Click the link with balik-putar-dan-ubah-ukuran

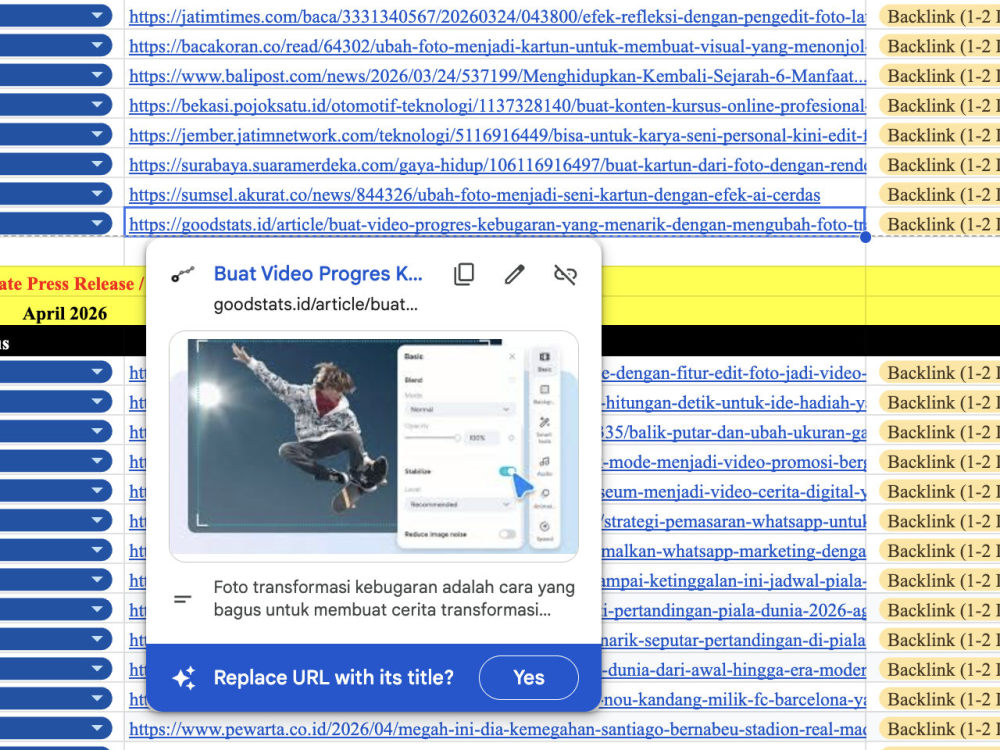tap(733, 432)
